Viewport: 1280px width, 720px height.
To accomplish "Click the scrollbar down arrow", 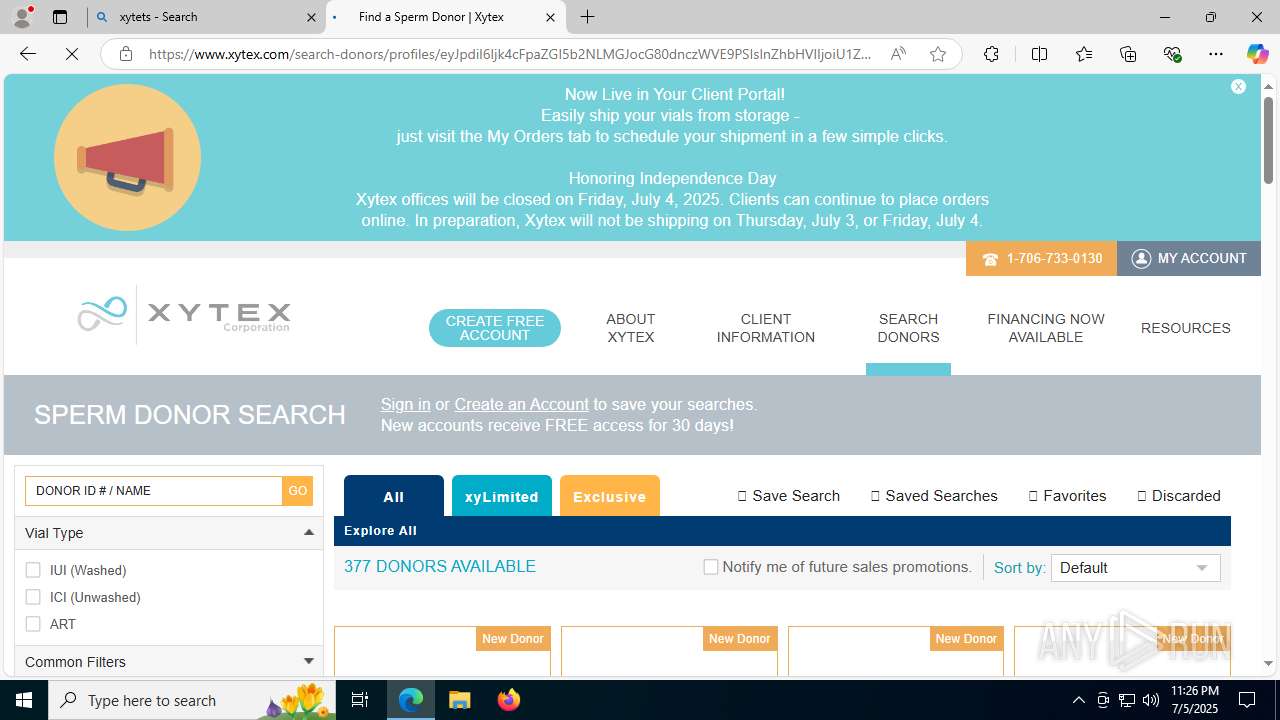I will click(x=1268, y=663).
